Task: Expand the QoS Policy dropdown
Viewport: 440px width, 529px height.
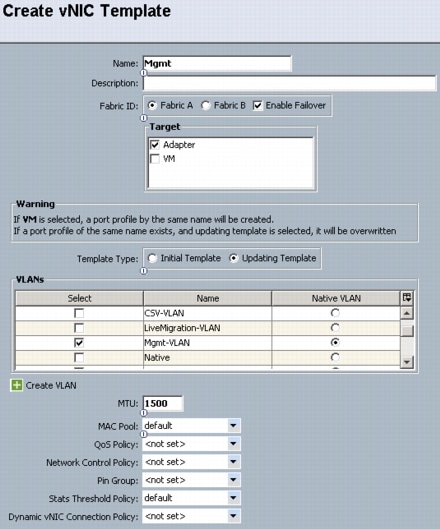Action: pyautogui.click(x=233, y=444)
